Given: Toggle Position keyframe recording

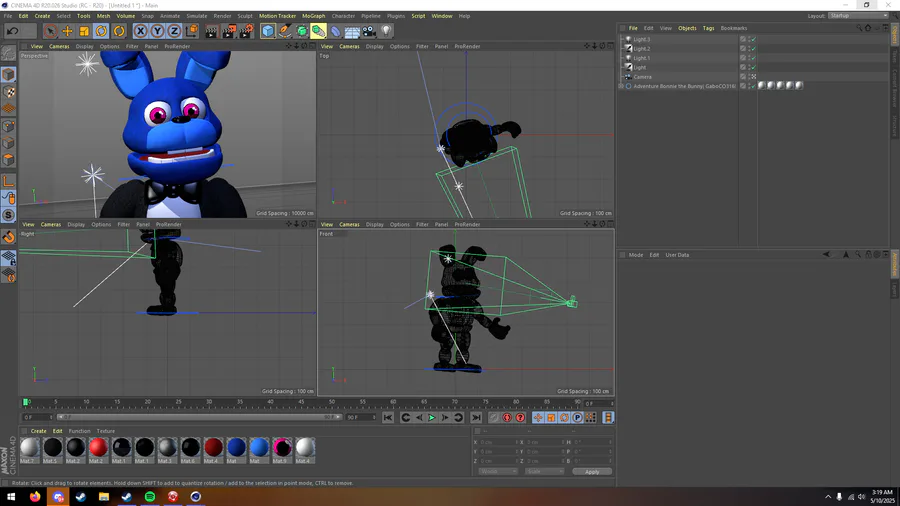Looking at the screenshot, I should 538,418.
